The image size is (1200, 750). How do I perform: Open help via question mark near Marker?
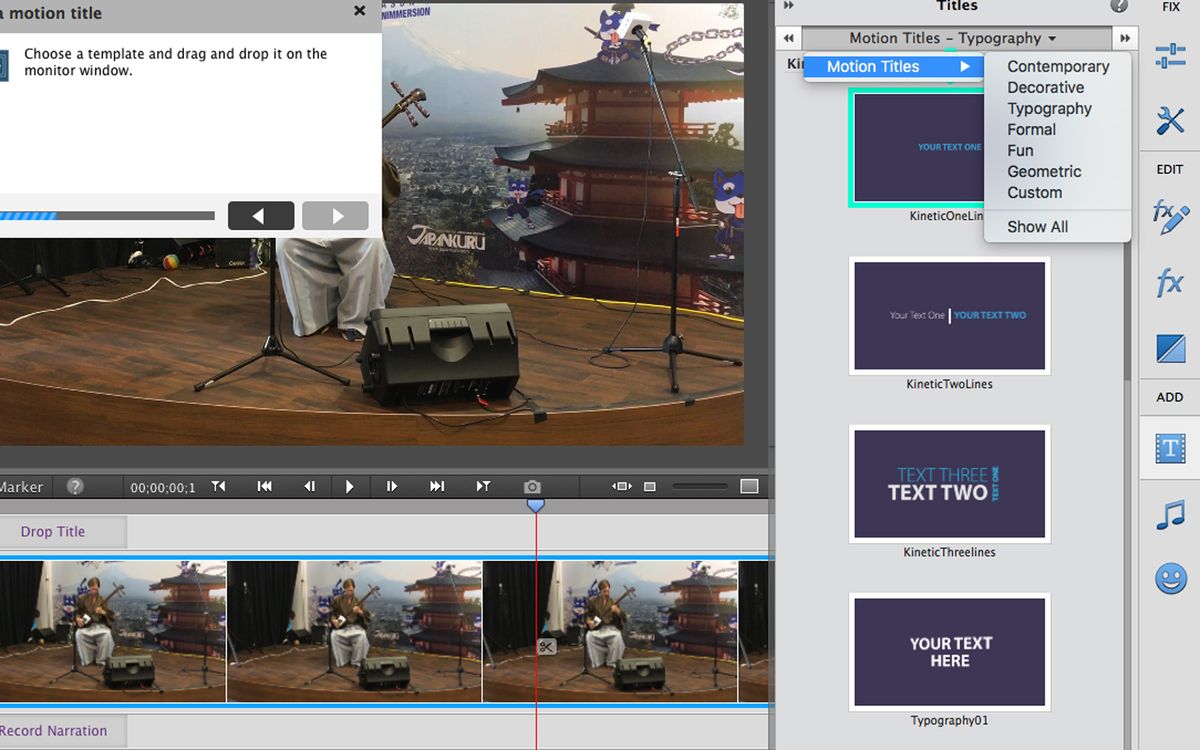pyautogui.click(x=74, y=487)
